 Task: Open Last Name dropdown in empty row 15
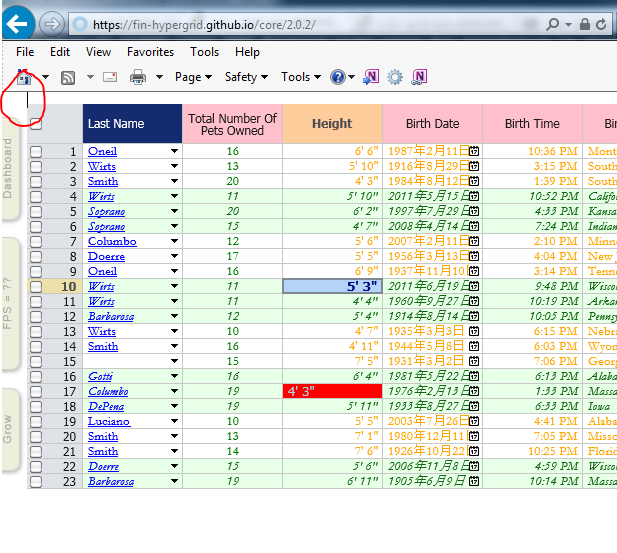click(174, 361)
